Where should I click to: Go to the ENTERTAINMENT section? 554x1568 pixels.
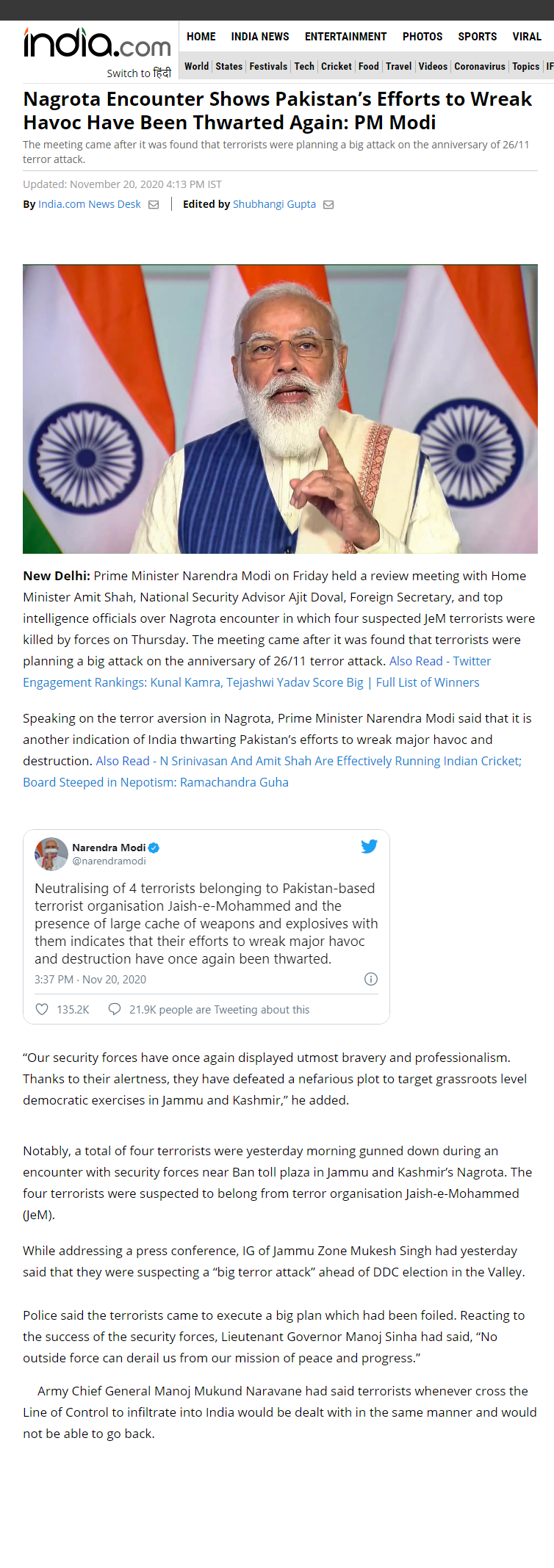[x=345, y=37]
